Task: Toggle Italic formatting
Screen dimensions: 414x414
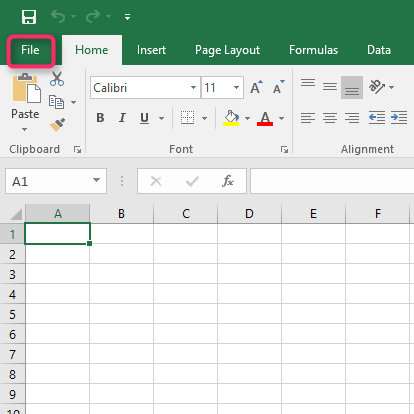Action: (x=122, y=118)
